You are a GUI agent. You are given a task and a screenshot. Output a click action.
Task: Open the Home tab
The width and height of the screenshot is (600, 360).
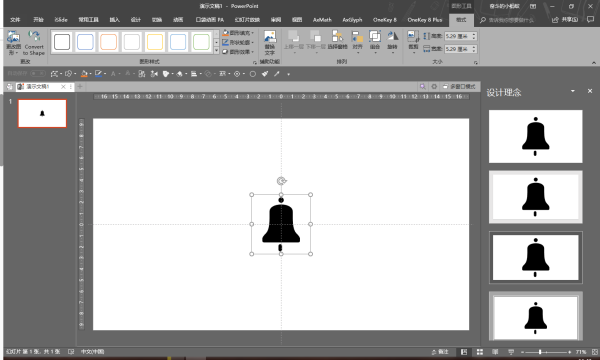click(x=38, y=20)
